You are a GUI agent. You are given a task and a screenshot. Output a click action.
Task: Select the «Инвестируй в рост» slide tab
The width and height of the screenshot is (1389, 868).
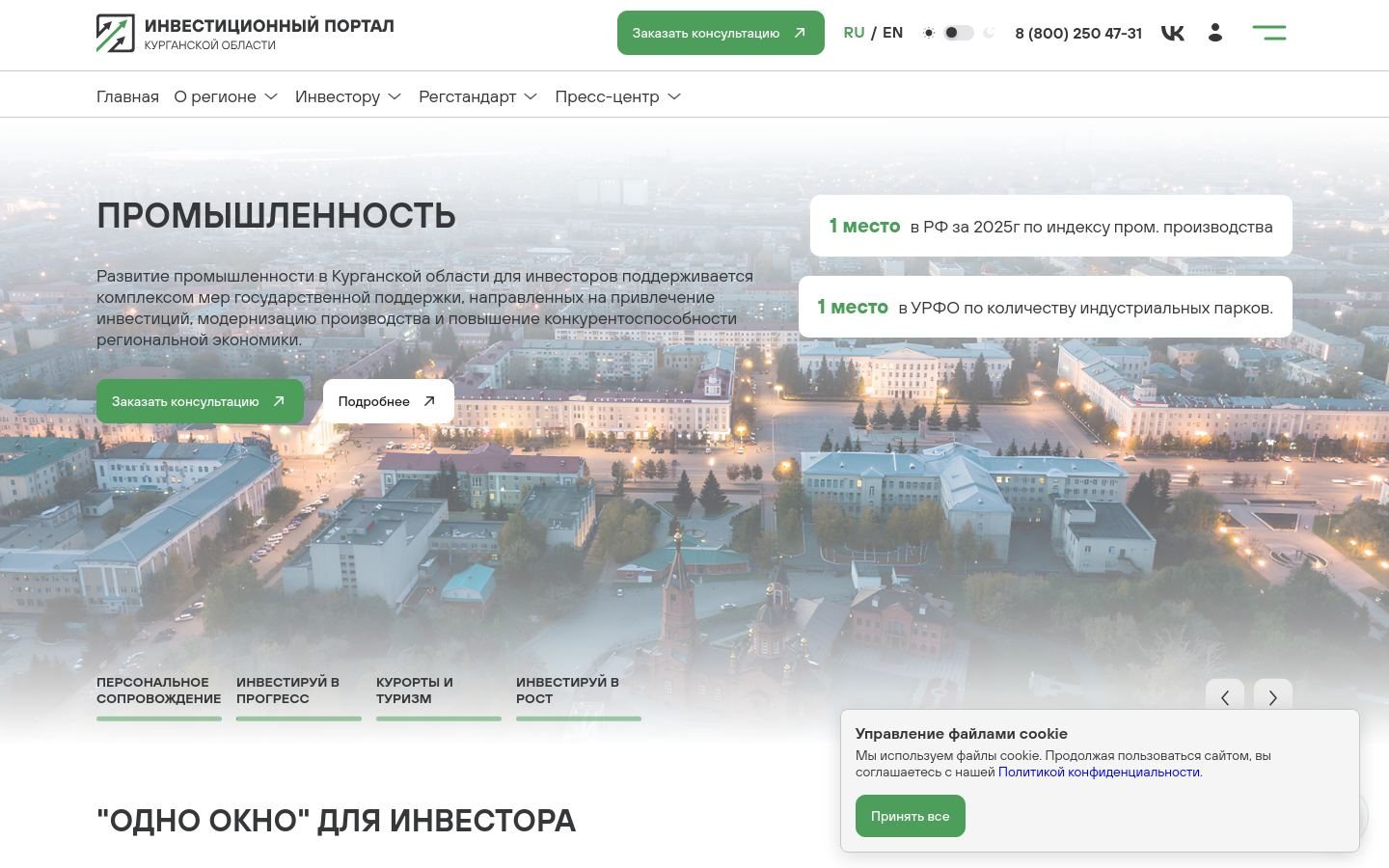(x=579, y=697)
